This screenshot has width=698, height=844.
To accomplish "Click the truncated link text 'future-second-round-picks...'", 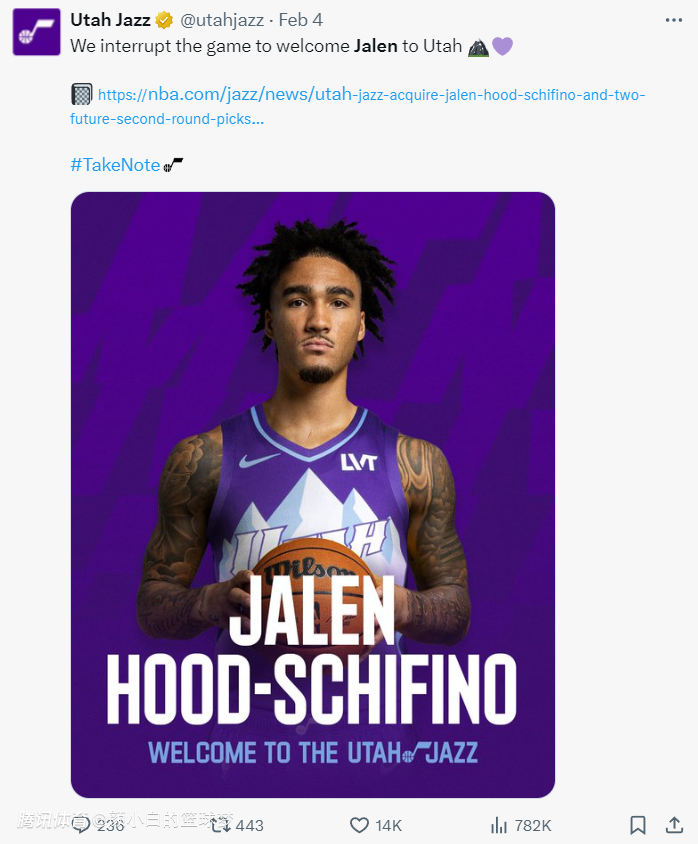I will [167, 119].
